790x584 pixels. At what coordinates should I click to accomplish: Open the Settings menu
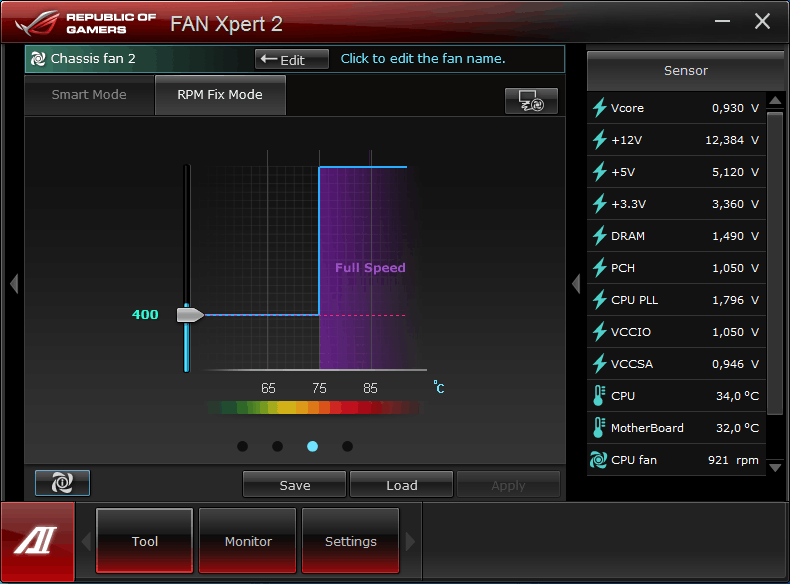(351, 541)
